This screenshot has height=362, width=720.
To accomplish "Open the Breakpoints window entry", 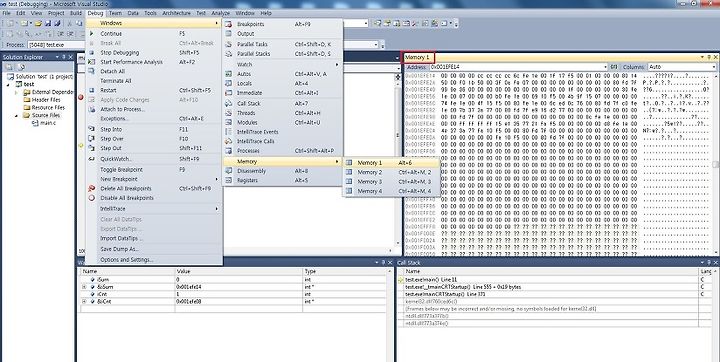I will point(283,24).
